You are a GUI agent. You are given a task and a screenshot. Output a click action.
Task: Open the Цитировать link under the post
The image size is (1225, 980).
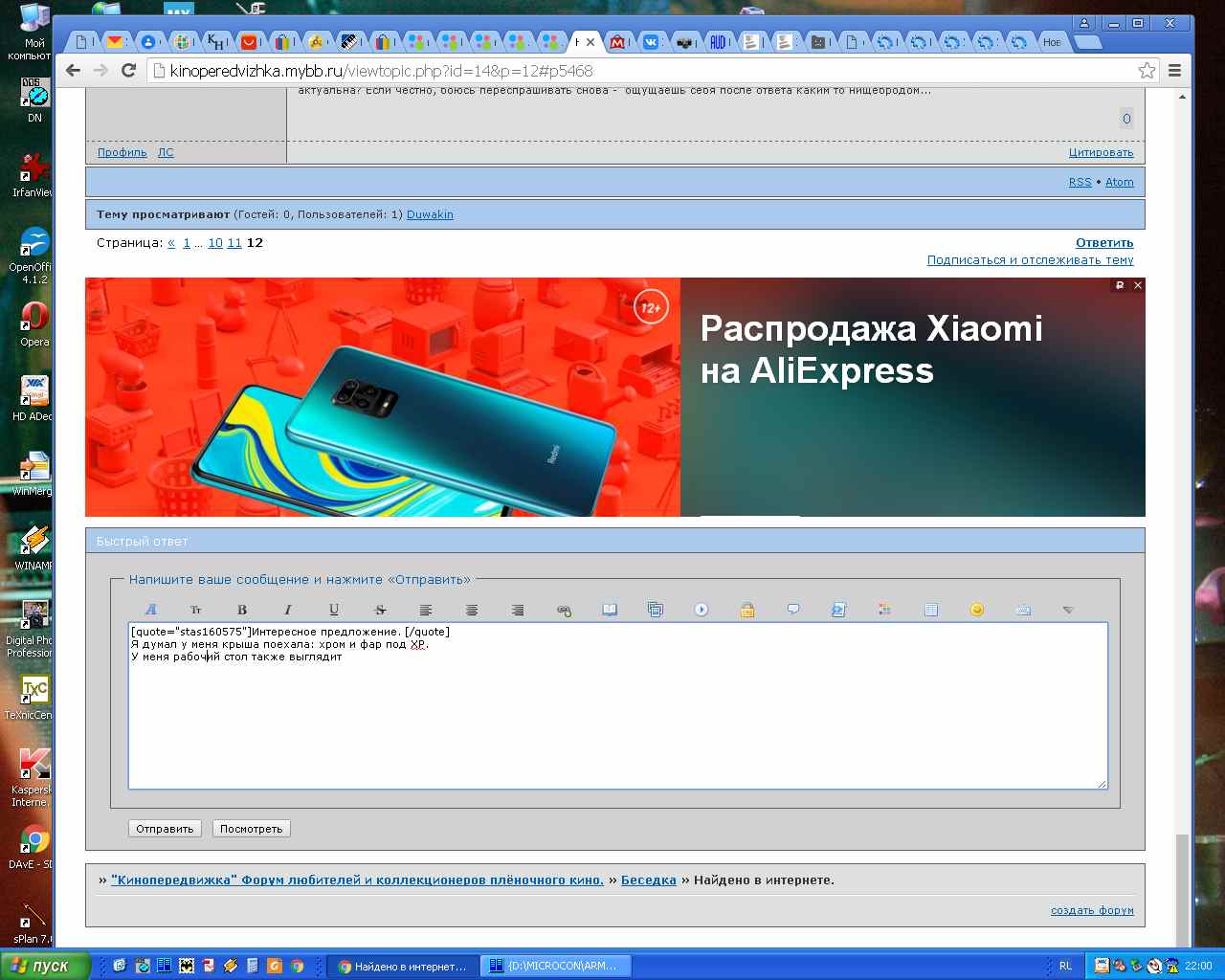(x=1102, y=152)
